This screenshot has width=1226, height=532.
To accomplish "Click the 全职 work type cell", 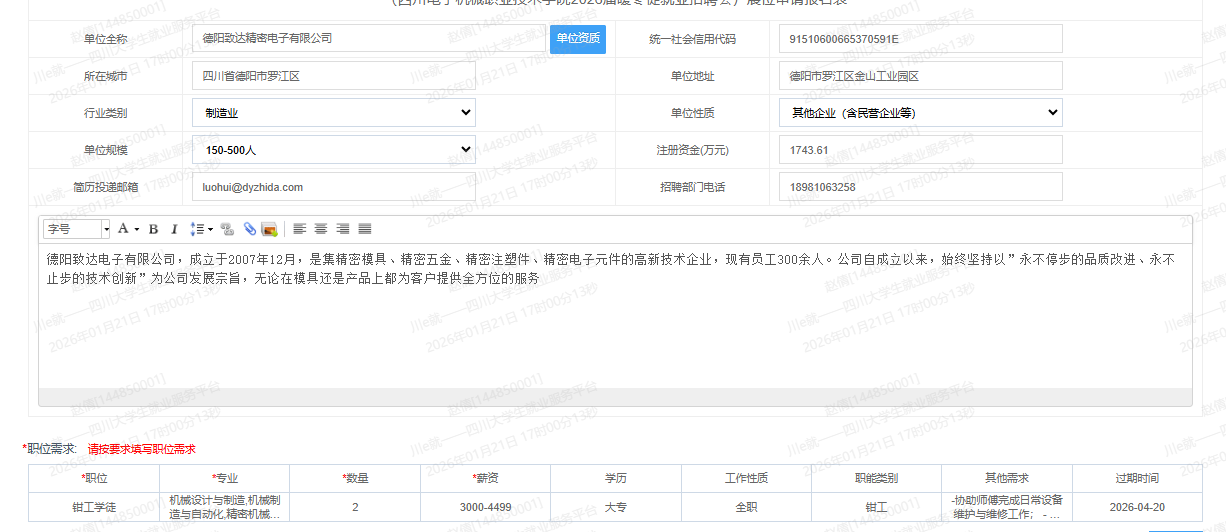I will 746,507.
